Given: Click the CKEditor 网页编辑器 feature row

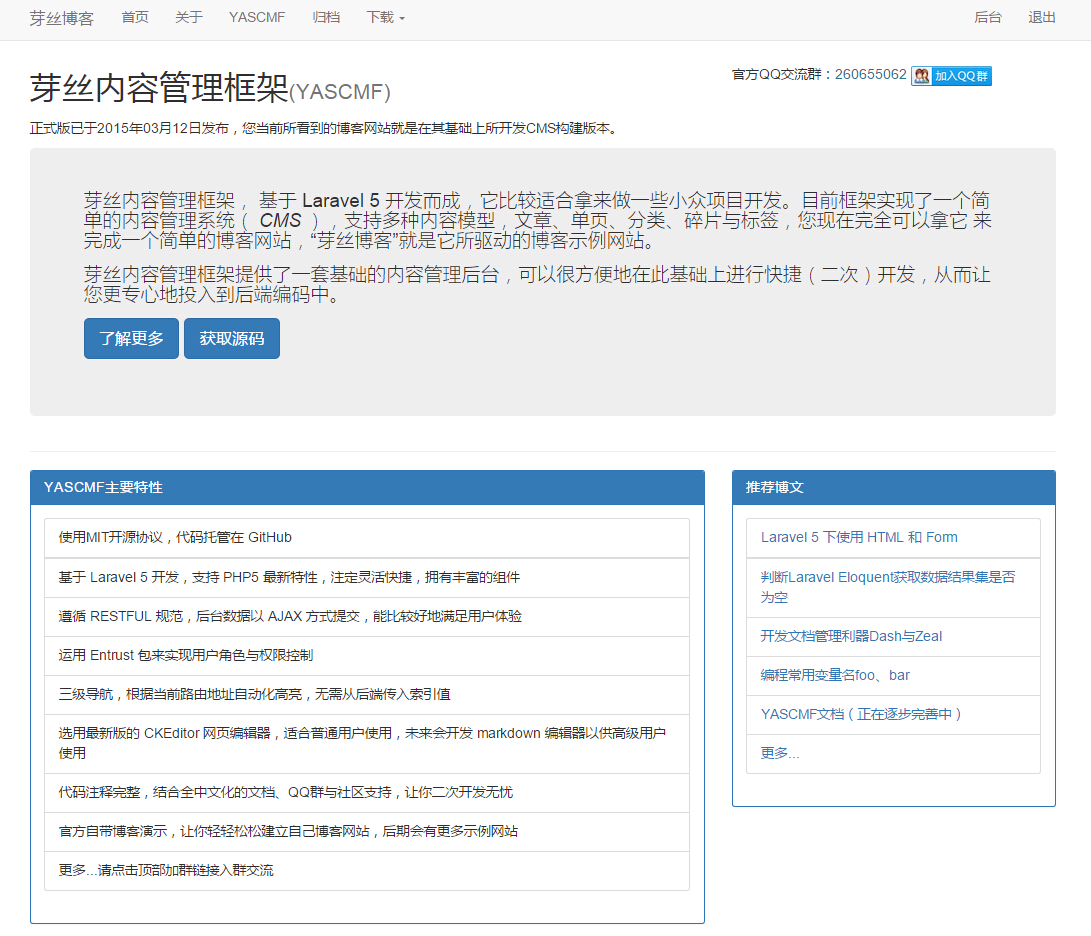Looking at the screenshot, I should pyautogui.click(x=367, y=743).
